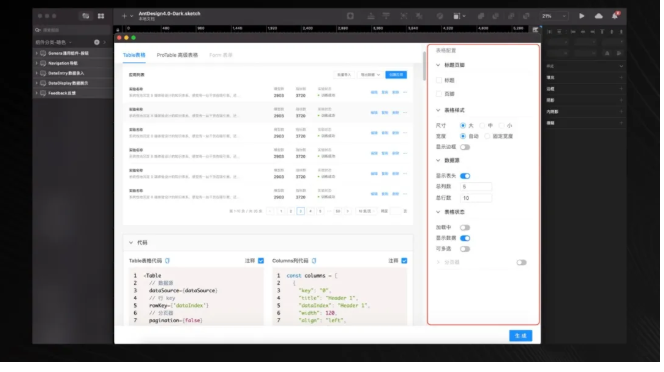Select the Navigation导航 item in sidebar
The width and height of the screenshot is (664, 372).
pos(62,63)
